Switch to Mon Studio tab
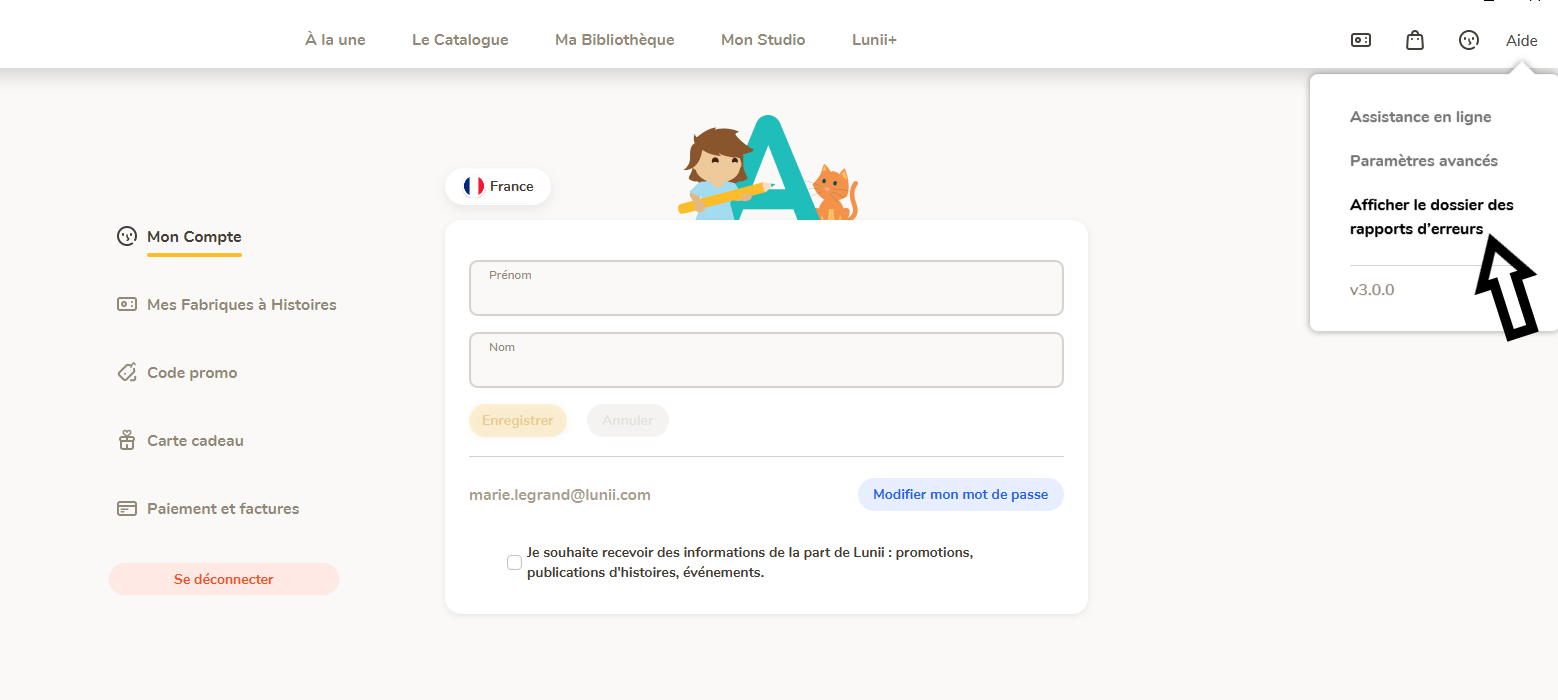Viewport: 1558px width, 700px height. click(x=763, y=40)
